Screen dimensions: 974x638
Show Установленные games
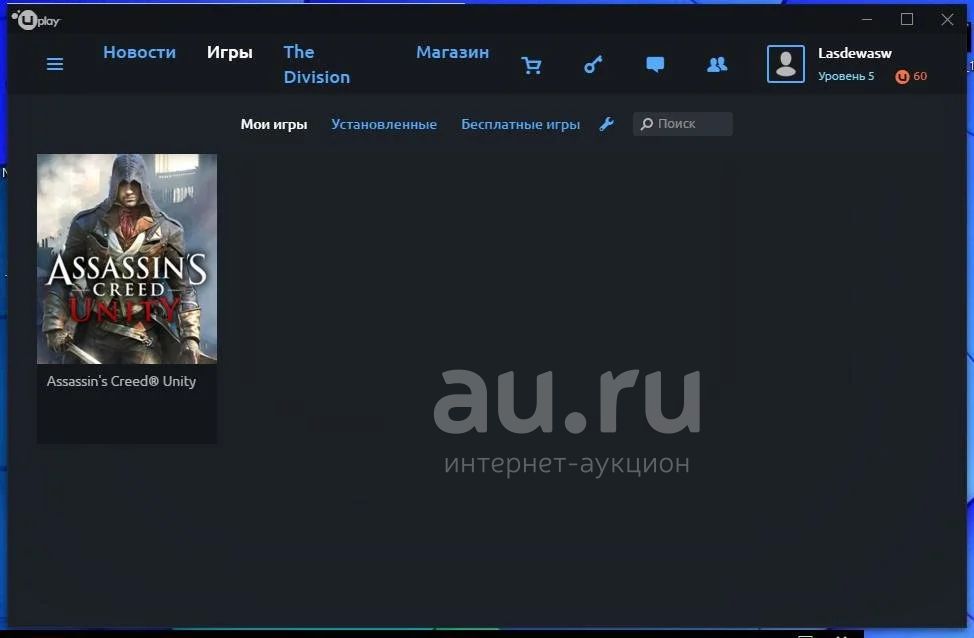coord(384,124)
